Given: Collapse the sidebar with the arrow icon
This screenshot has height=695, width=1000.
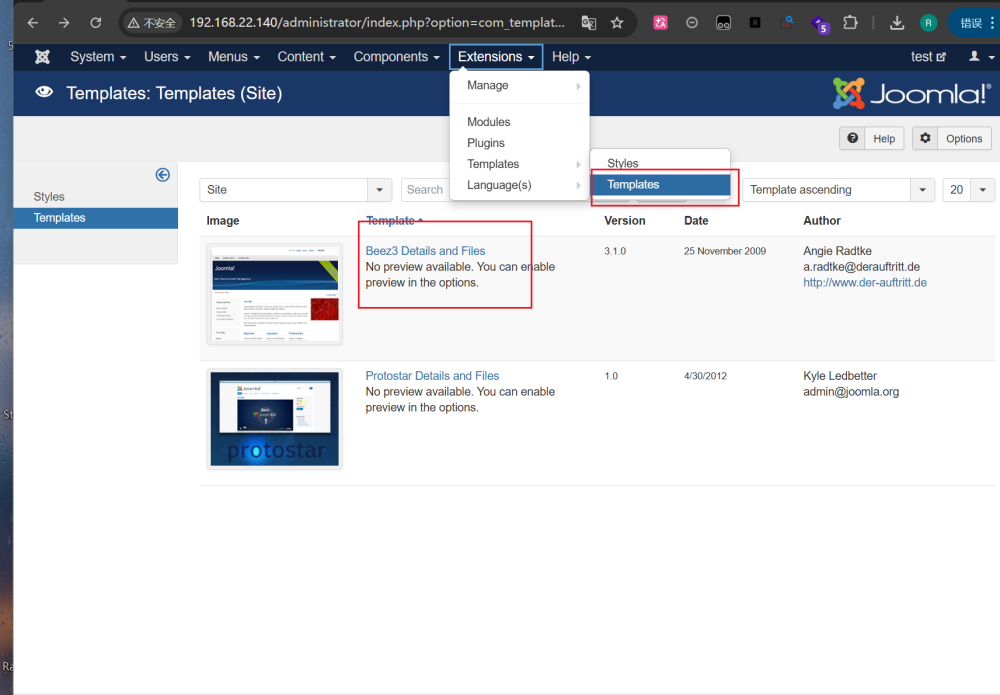Looking at the screenshot, I should click(162, 174).
